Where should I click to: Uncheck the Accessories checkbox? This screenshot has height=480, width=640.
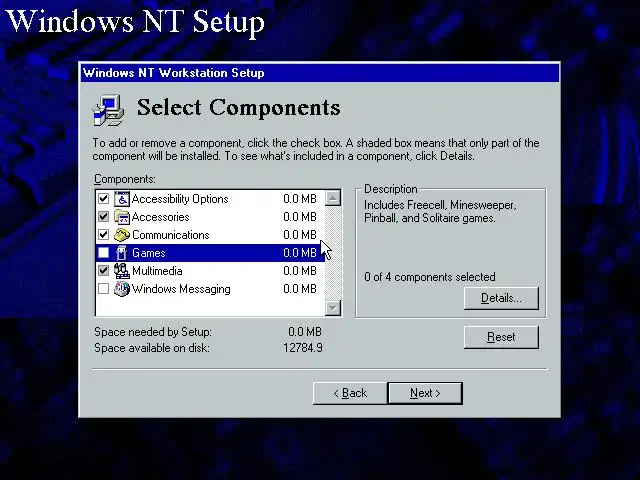pos(104,217)
